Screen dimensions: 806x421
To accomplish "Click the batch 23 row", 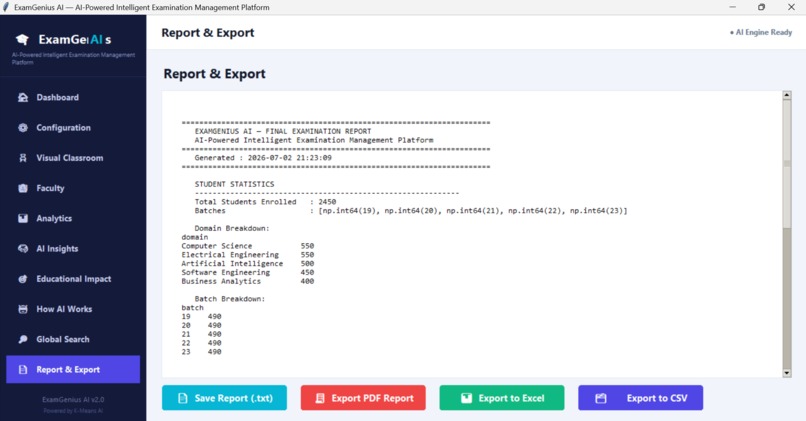I will tap(202, 352).
